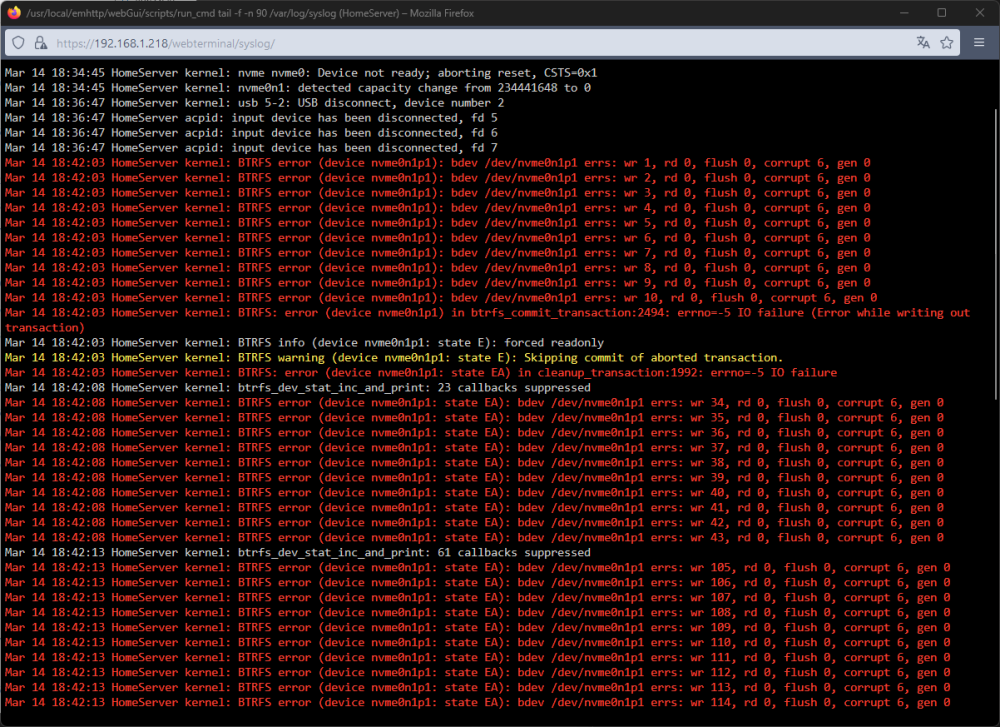Click the 'cleanup_transaction:1992' error line
This screenshot has width=1000, height=727.
[x=421, y=372]
